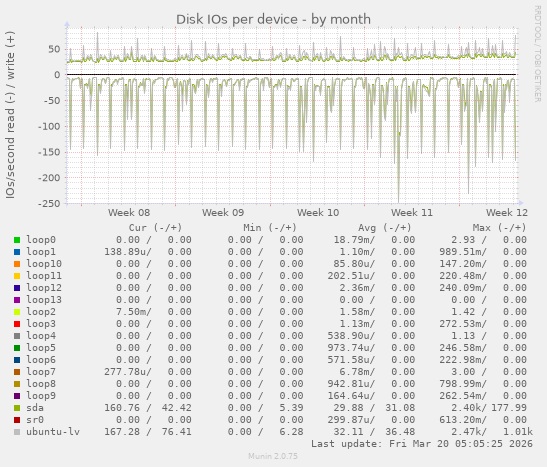Select the loop8 device label
The image size is (547, 467).
click(41, 384)
